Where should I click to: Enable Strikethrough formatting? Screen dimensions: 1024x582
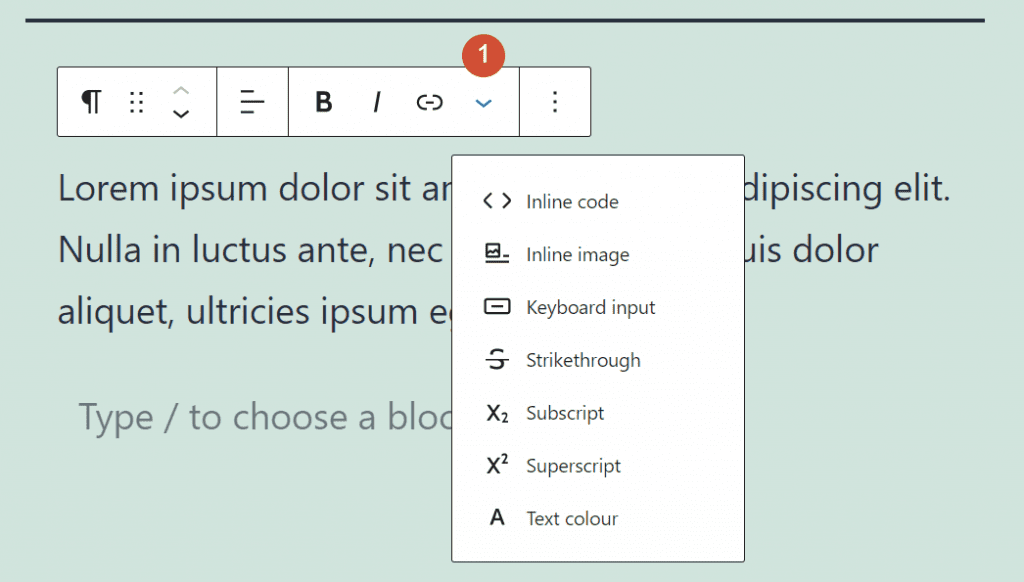pyautogui.click(x=584, y=360)
